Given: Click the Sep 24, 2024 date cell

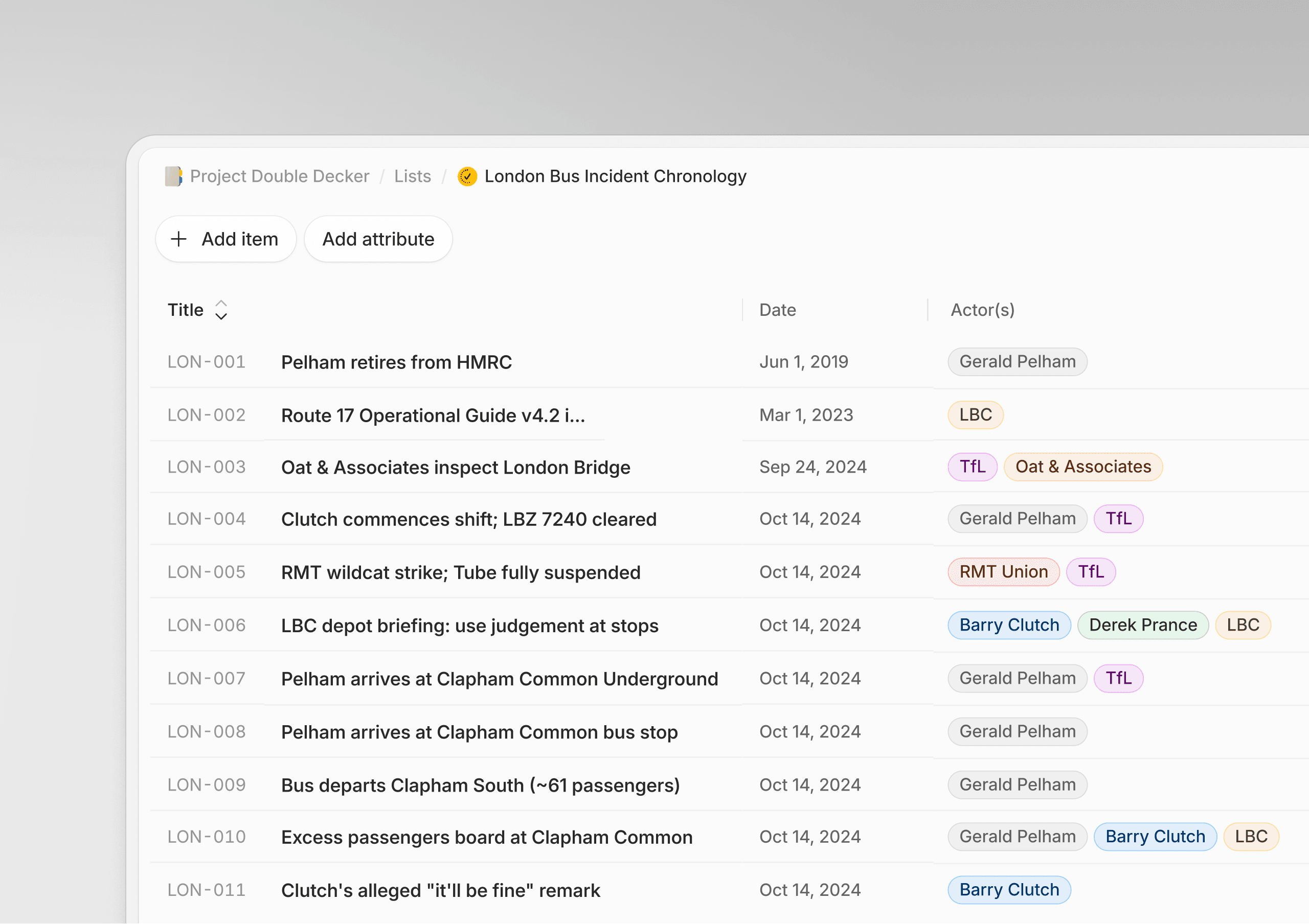Looking at the screenshot, I should [x=813, y=467].
